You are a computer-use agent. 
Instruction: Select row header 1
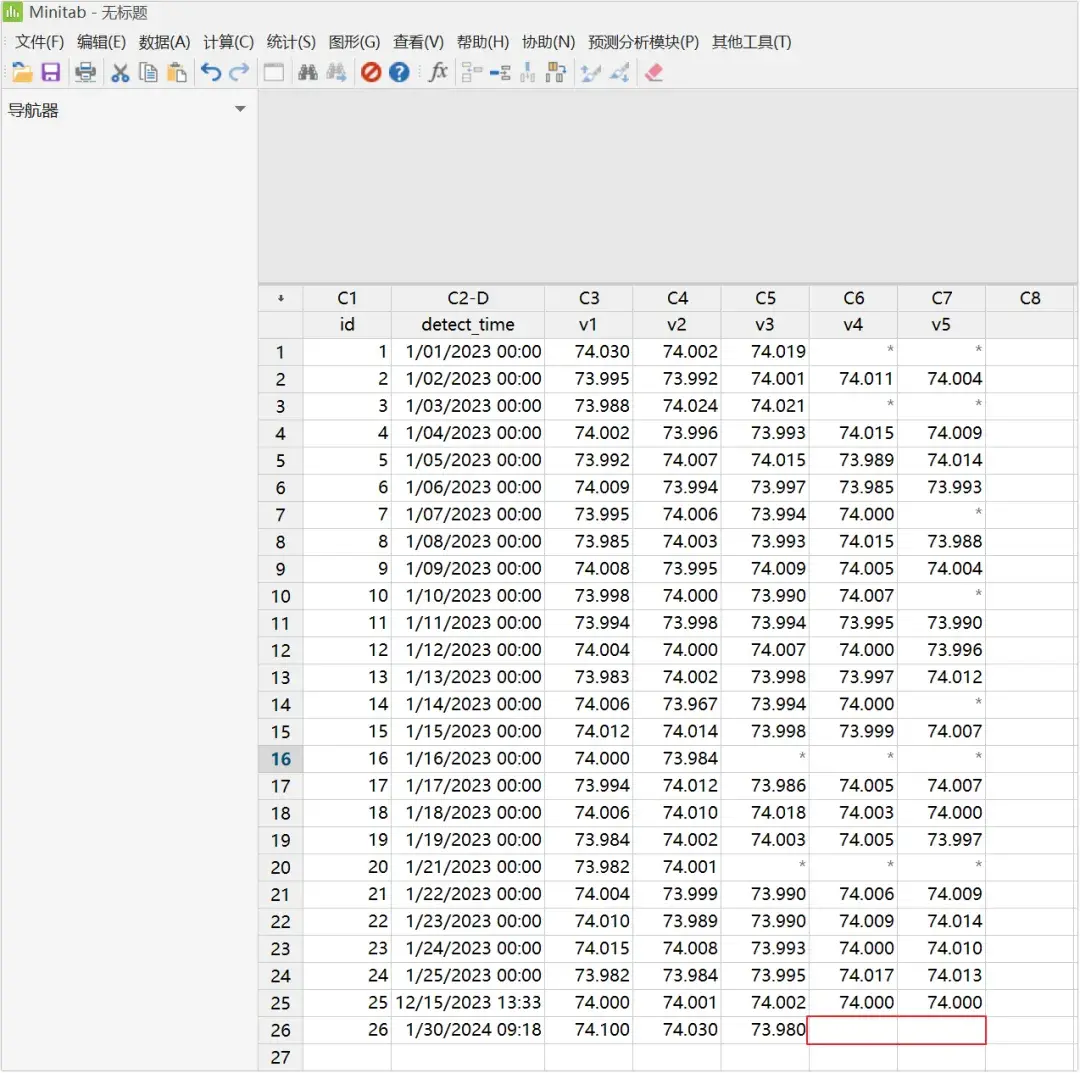280,352
